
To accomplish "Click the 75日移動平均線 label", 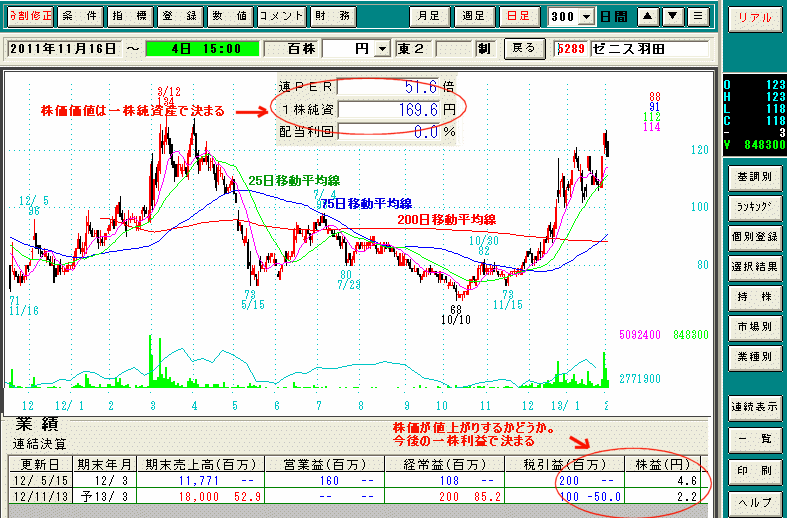I will tap(366, 204).
